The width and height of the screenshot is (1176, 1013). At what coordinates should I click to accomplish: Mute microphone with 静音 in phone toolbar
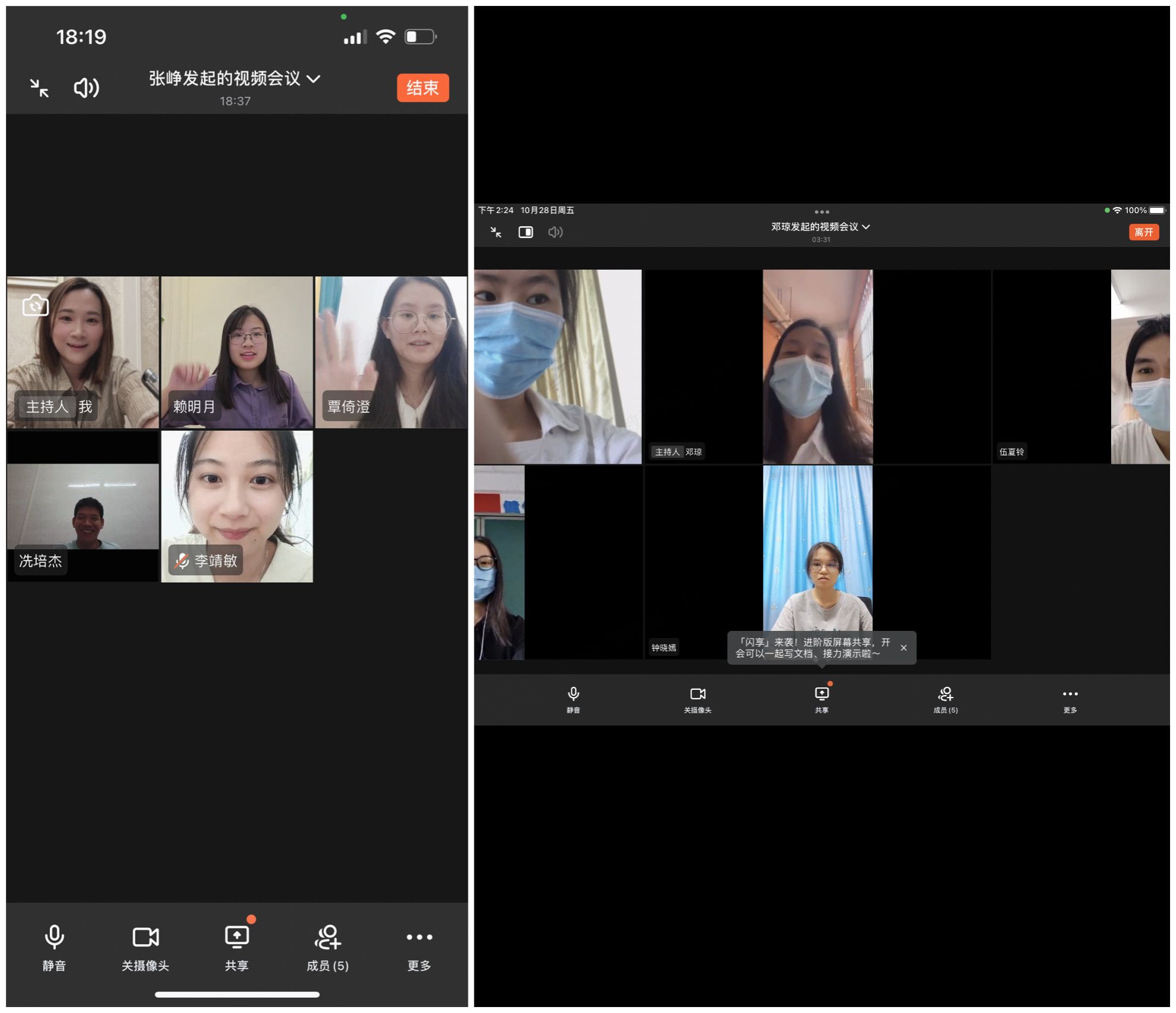pyautogui.click(x=54, y=948)
